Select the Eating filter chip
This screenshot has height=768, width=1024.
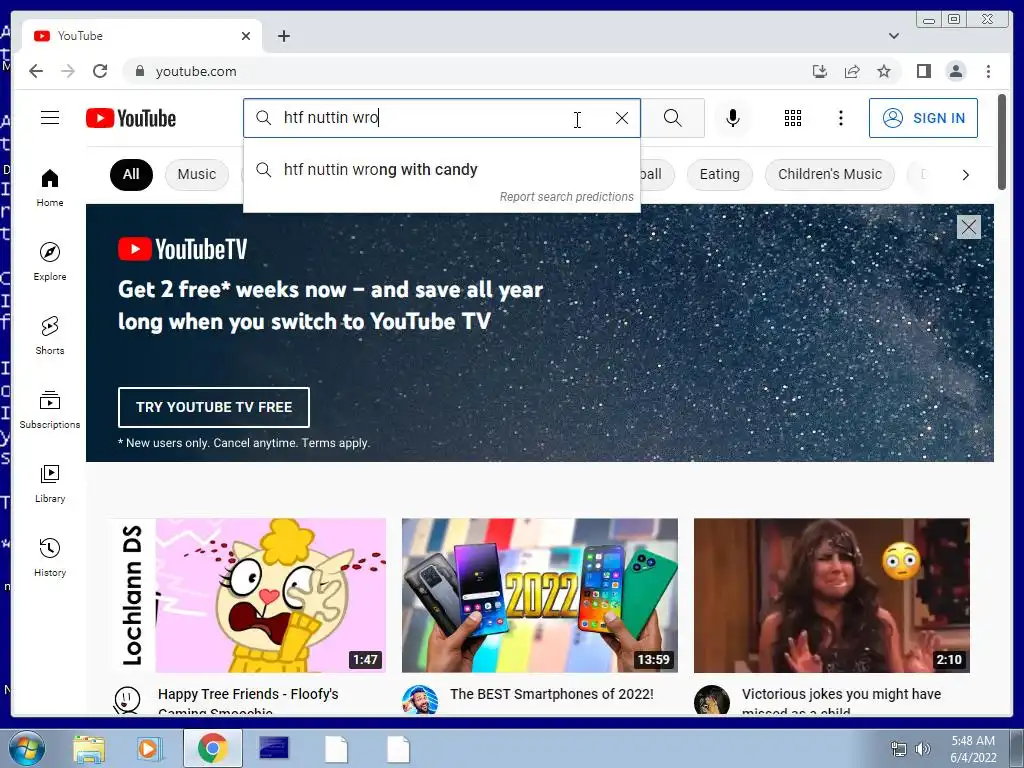point(720,174)
